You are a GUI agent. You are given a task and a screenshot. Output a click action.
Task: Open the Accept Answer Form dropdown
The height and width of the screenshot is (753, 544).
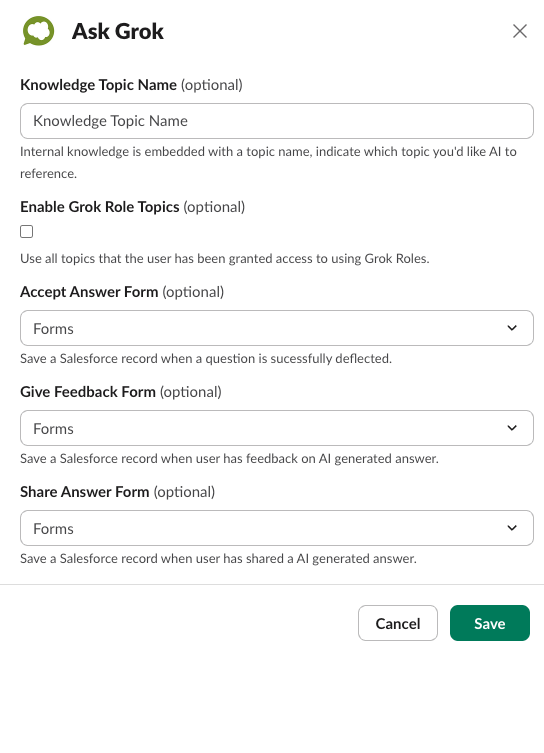click(277, 328)
